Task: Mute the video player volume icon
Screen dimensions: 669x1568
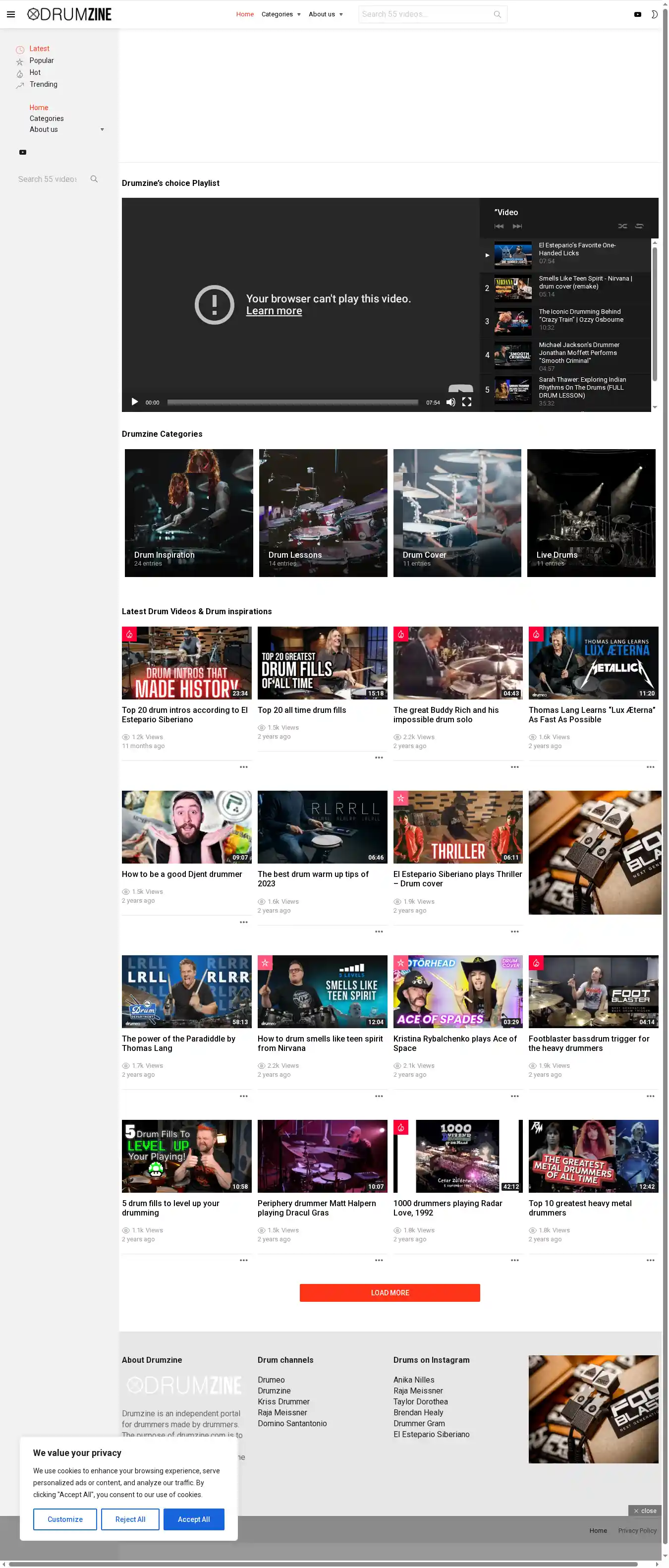Action: pyautogui.click(x=450, y=403)
